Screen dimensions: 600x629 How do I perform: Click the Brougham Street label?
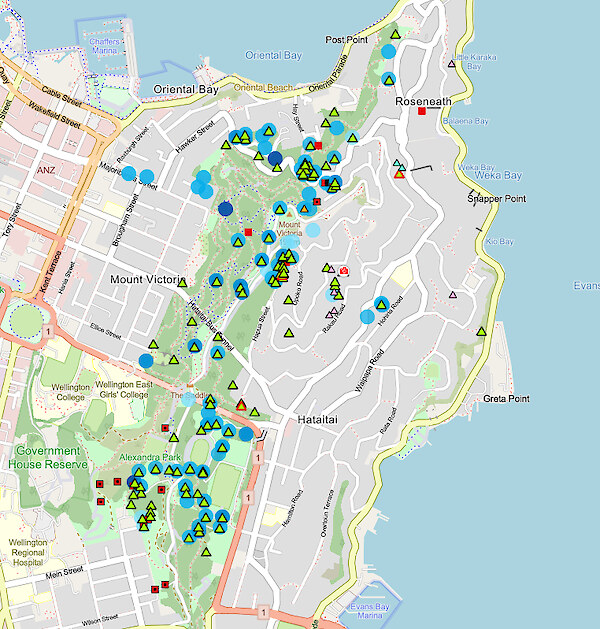click(x=126, y=220)
